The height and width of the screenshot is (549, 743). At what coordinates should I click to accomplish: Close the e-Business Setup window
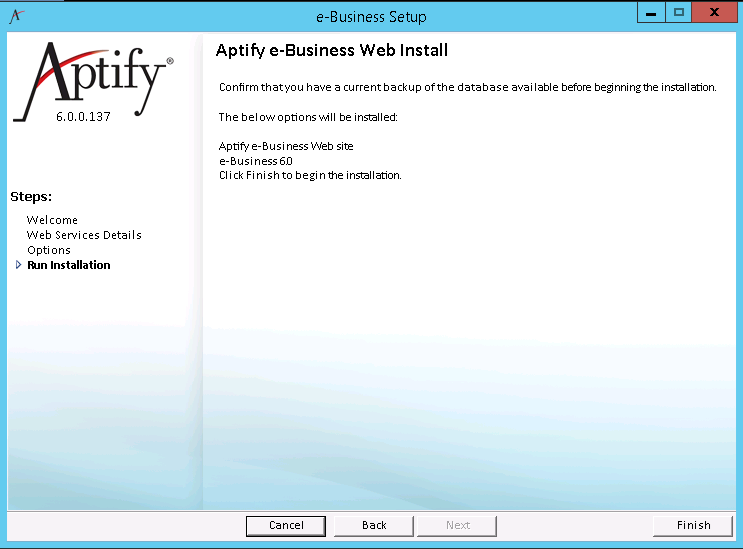(x=714, y=13)
